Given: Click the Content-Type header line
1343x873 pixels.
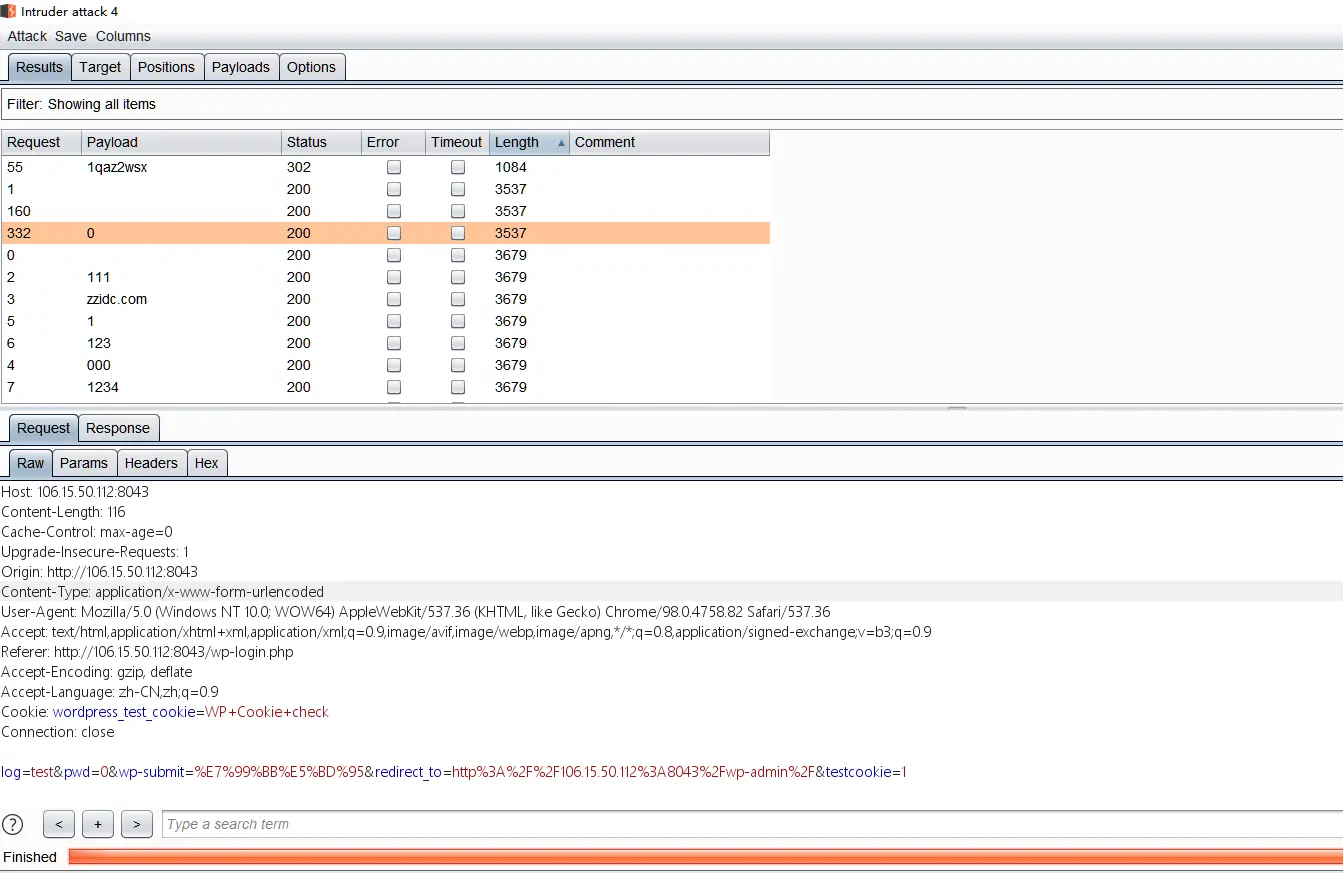Looking at the screenshot, I should (x=163, y=592).
